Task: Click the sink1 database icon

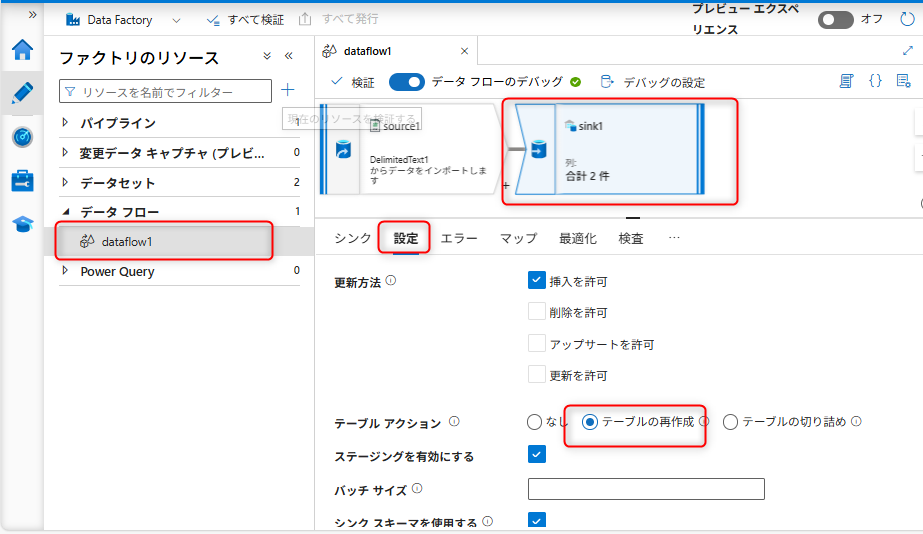Action: click(x=539, y=149)
